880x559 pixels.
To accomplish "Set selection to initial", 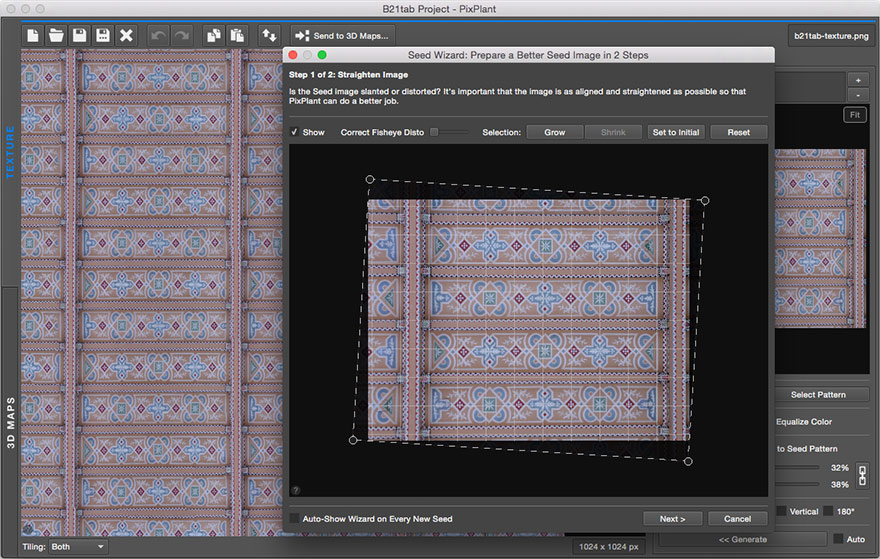I will coord(676,132).
